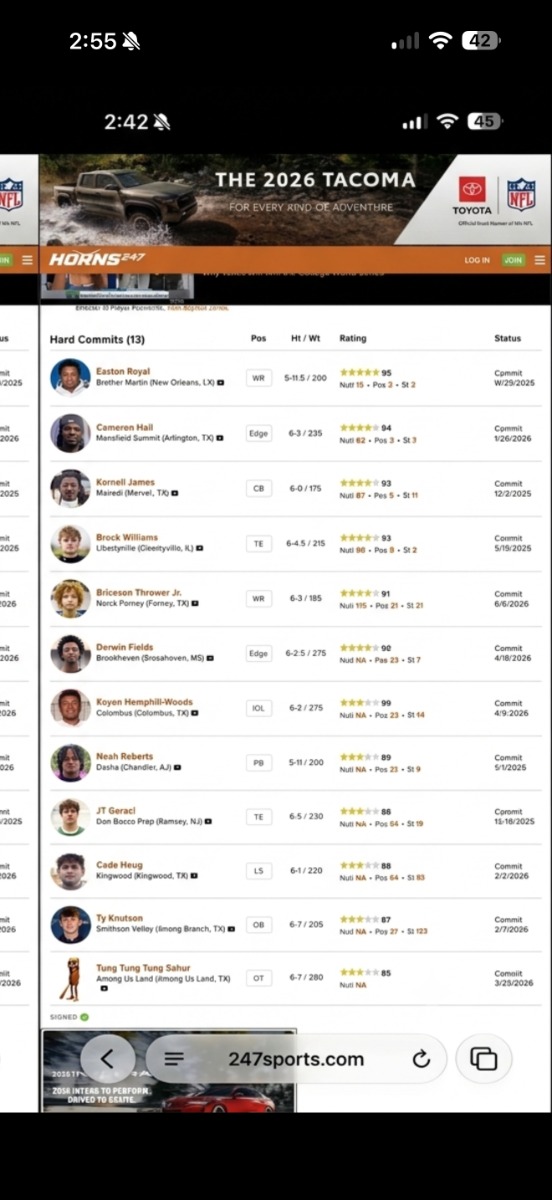Tap the 247sports.com address field
The width and height of the screenshot is (552, 1200).
[x=295, y=1059]
